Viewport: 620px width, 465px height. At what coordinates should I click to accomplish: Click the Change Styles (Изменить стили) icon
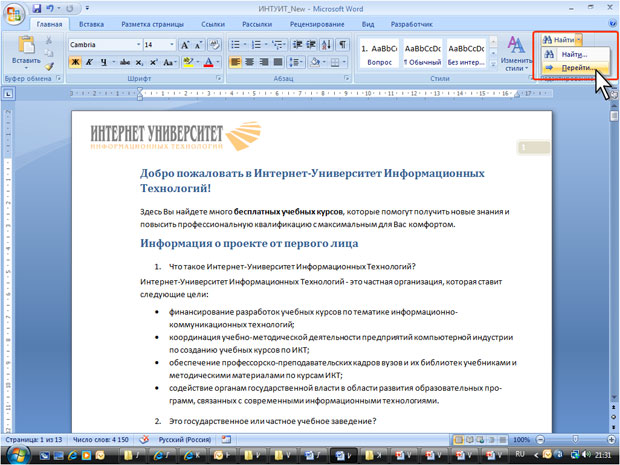[516, 53]
